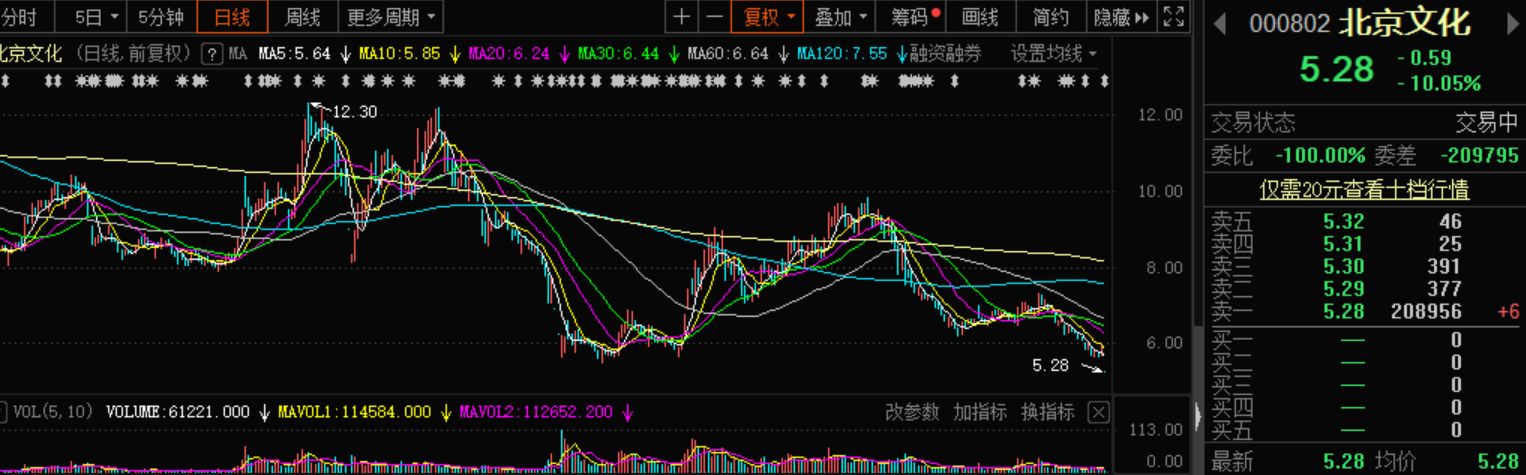
Task: Expand the 设置均线 dropdown
Action: (1053, 53)
